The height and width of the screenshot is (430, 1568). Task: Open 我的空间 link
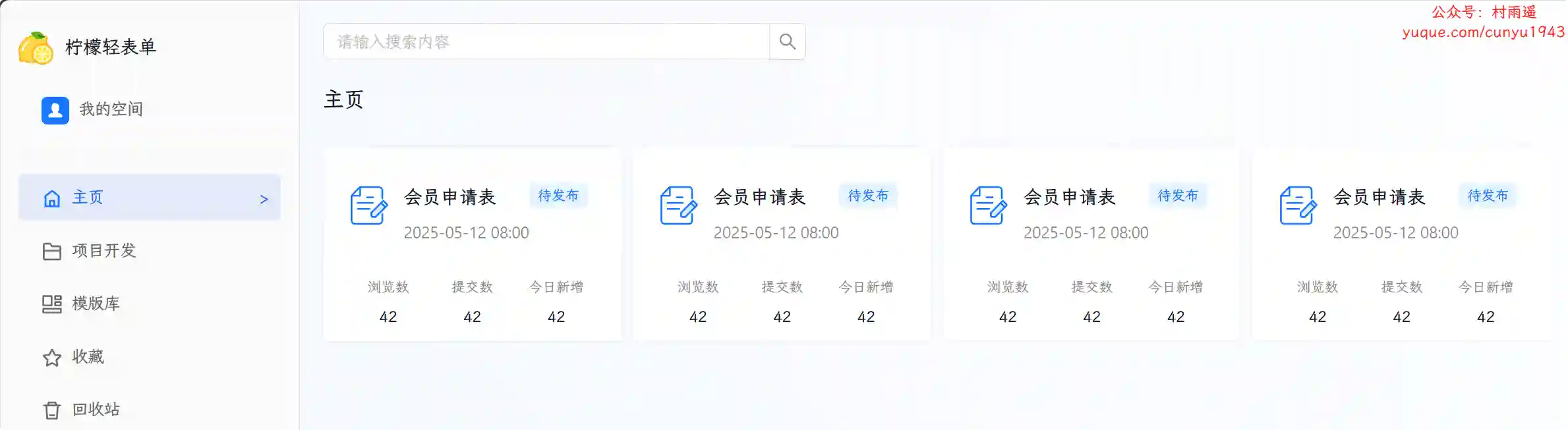(111, 109)
